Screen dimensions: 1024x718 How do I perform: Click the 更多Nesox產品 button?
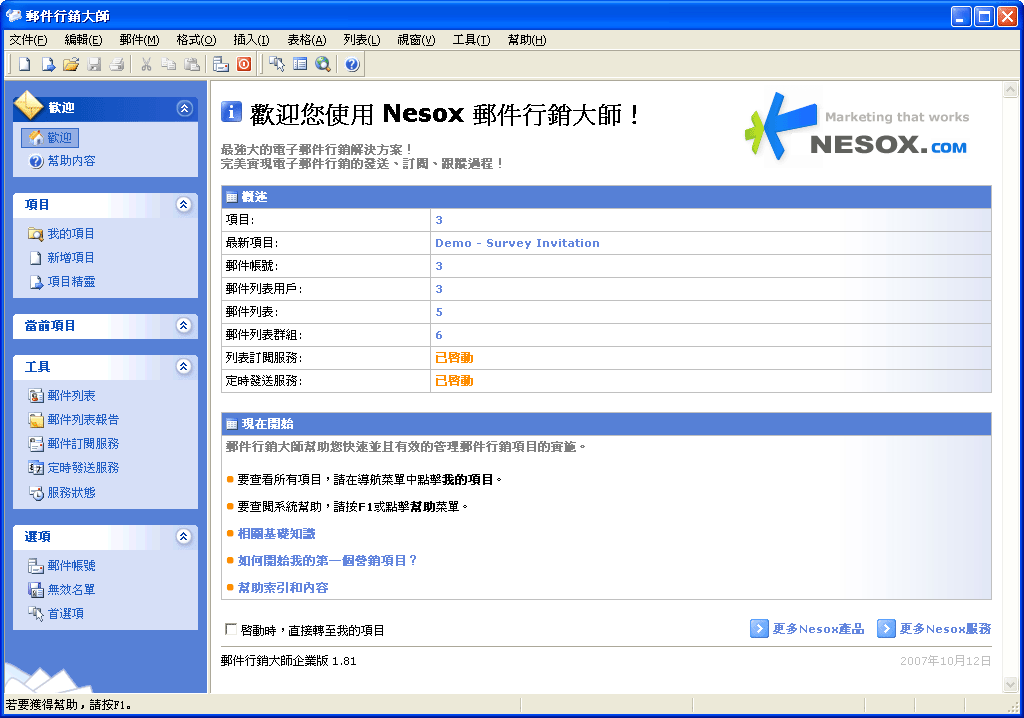click(807, 629)
